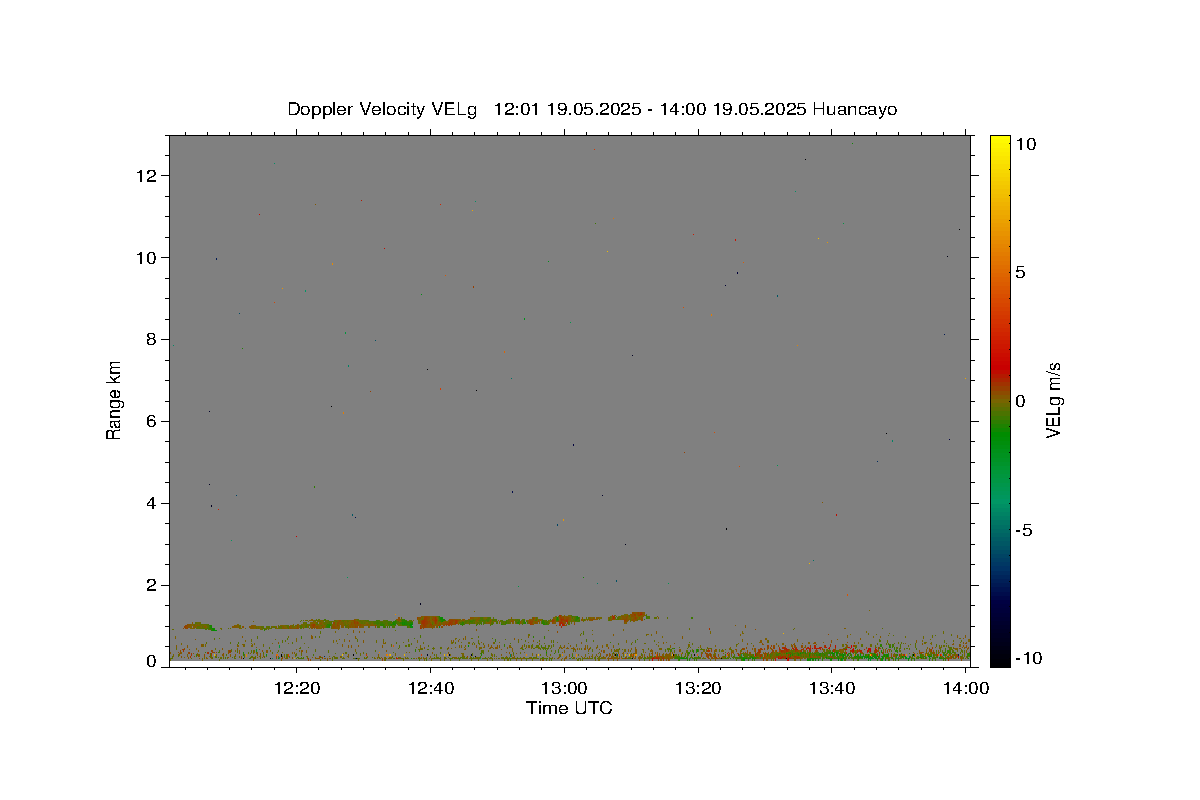Click the 6 km range tick label
The width and height of the screenshot is (1200, 800).
coord(153,422)
